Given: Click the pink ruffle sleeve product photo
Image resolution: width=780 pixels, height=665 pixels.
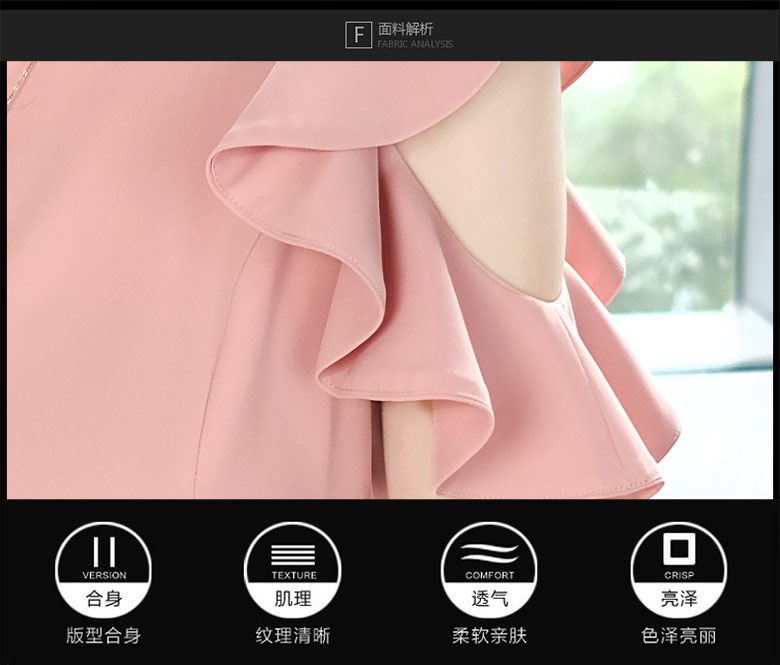Looking at the screenshot, I should (390, 280).
